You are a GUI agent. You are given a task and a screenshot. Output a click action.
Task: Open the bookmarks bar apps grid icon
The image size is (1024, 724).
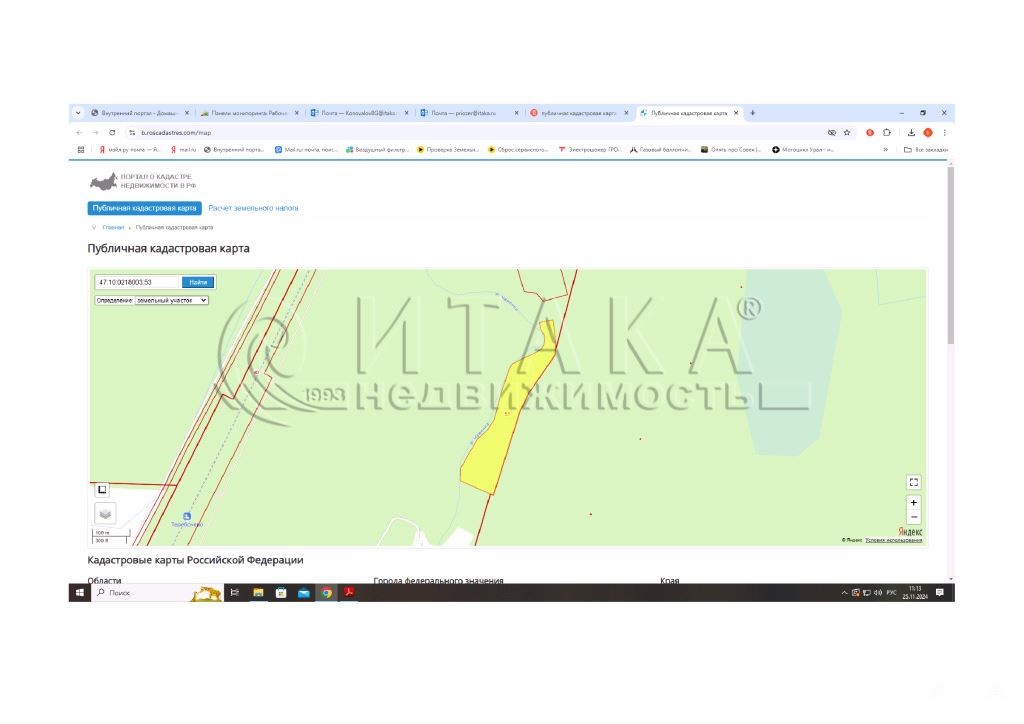(81, 150)
